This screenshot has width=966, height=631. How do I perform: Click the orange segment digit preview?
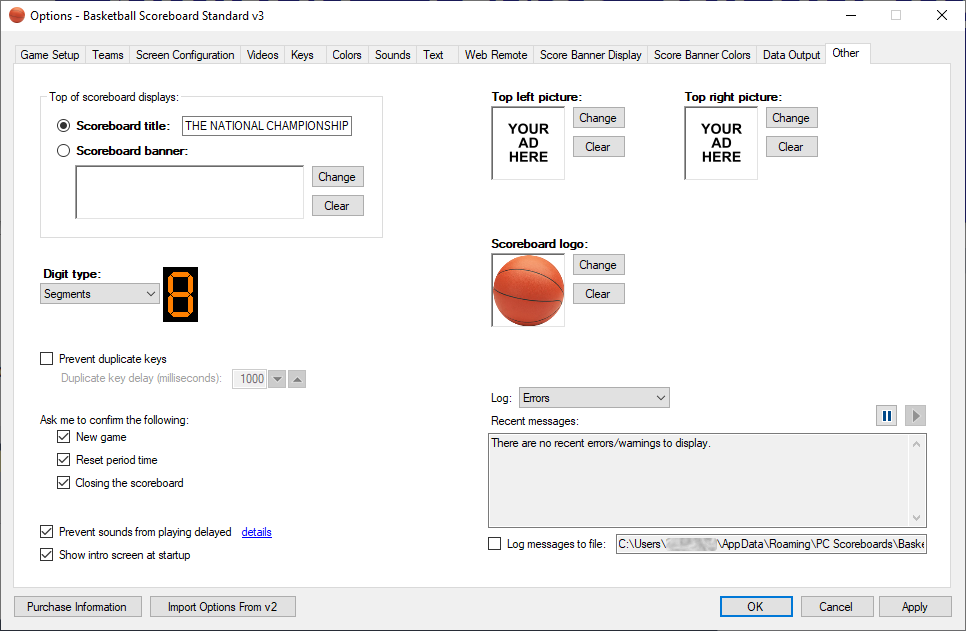point(180,294)
